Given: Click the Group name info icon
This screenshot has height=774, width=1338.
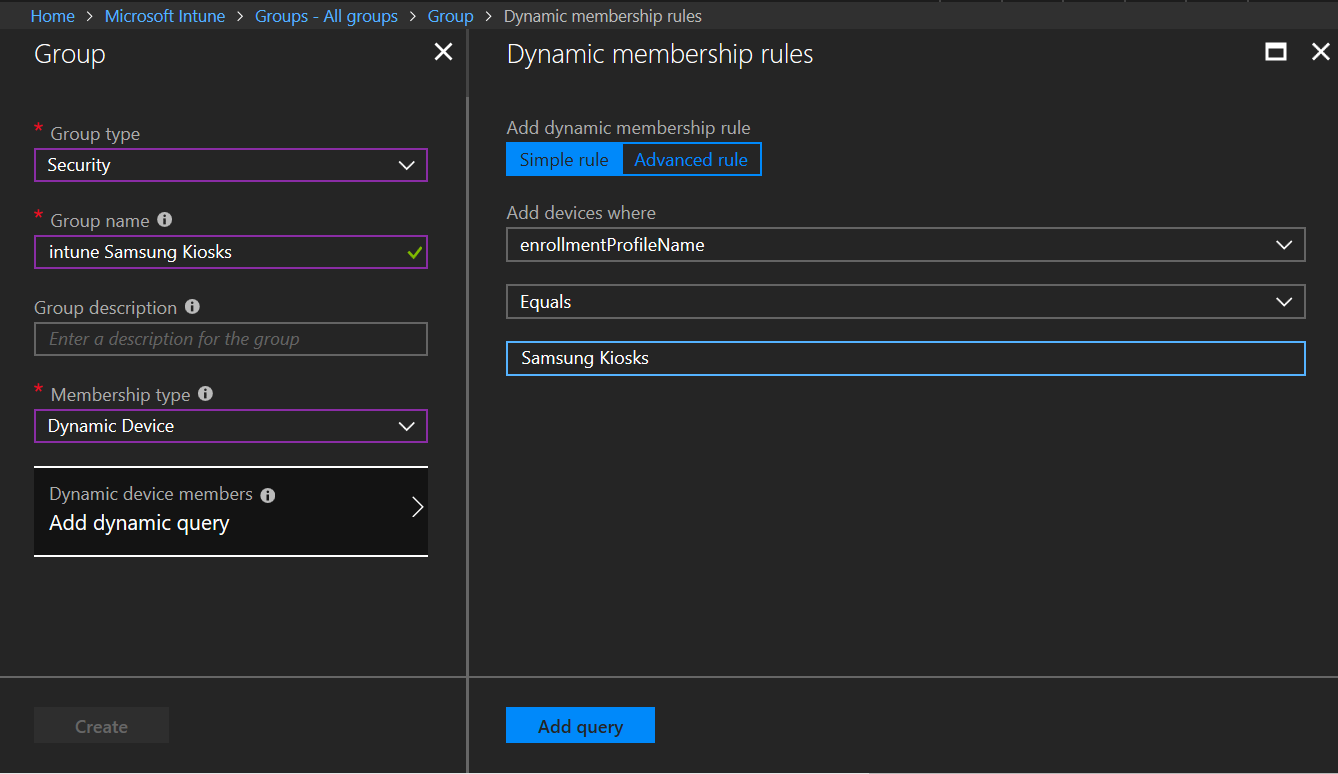Looking at the screenshot, I should pos(164,219).
